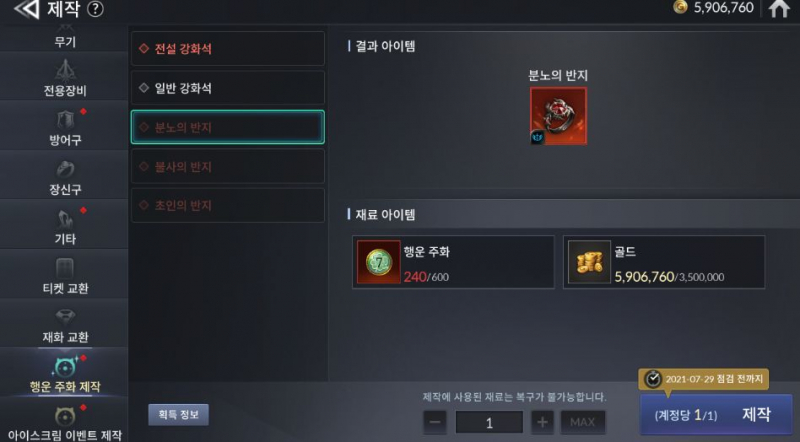Select the 초인의 반지 recipe
800x442 pixels.
click(x=228, y=205)
